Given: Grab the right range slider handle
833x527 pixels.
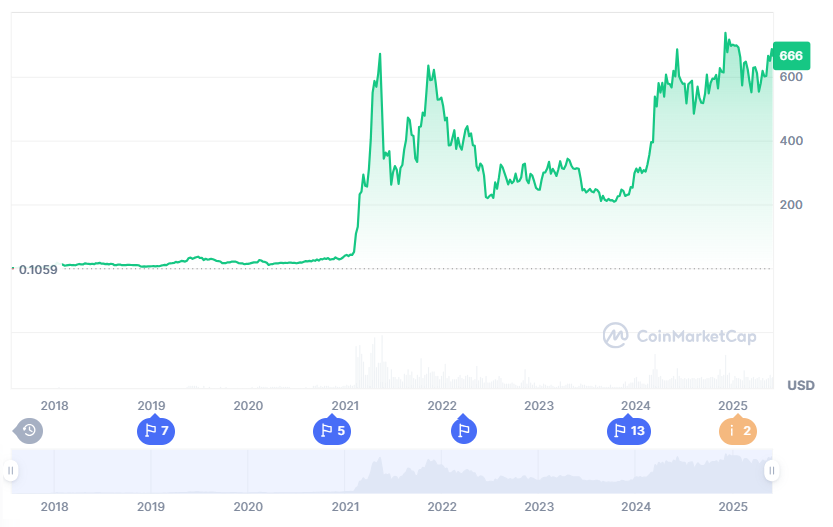Looking at the screenshot, I should click(772, 470).
